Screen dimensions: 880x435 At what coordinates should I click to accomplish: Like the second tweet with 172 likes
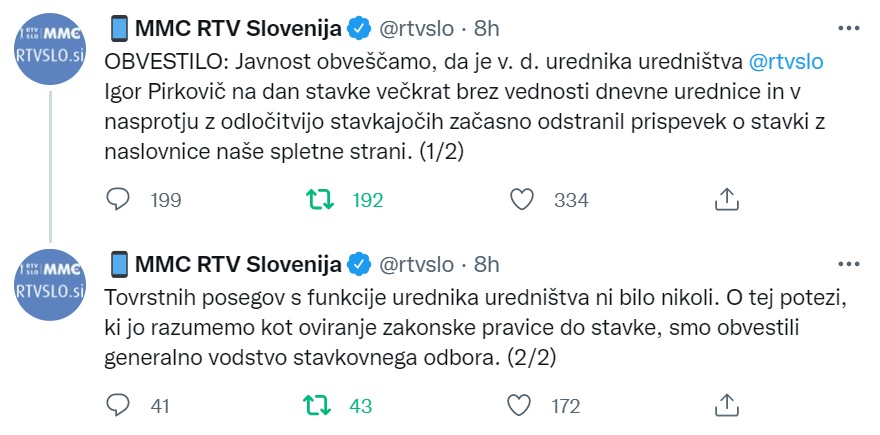521,405
